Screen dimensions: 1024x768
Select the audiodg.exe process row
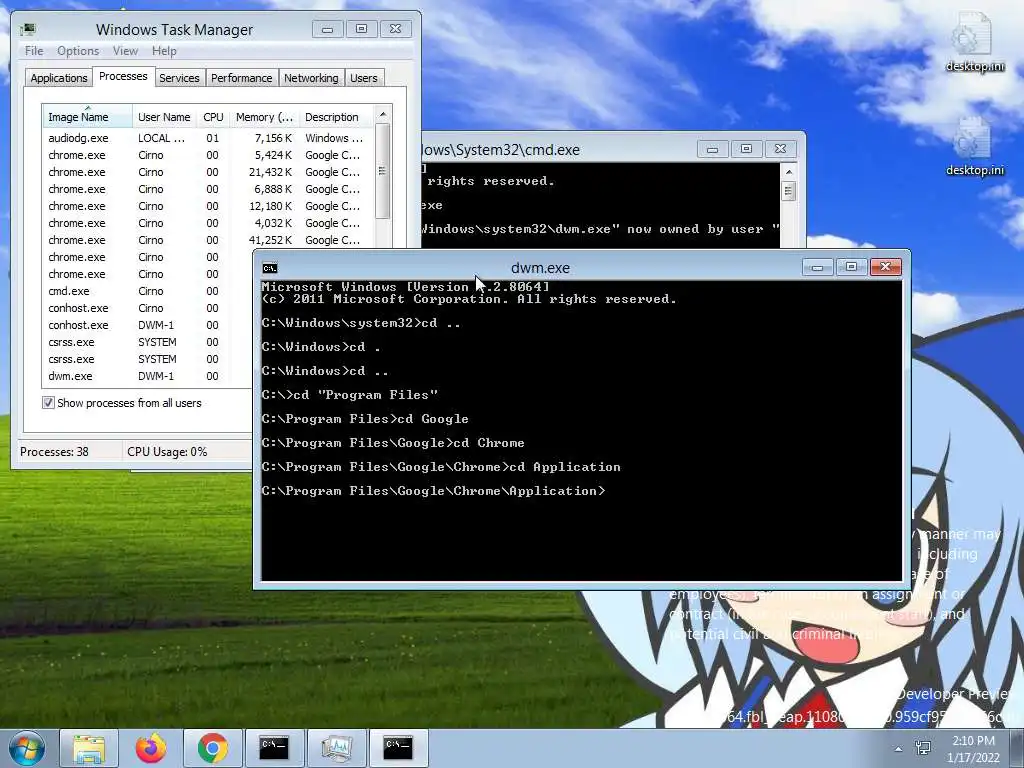pyautogui.click(x=208, y=138)
